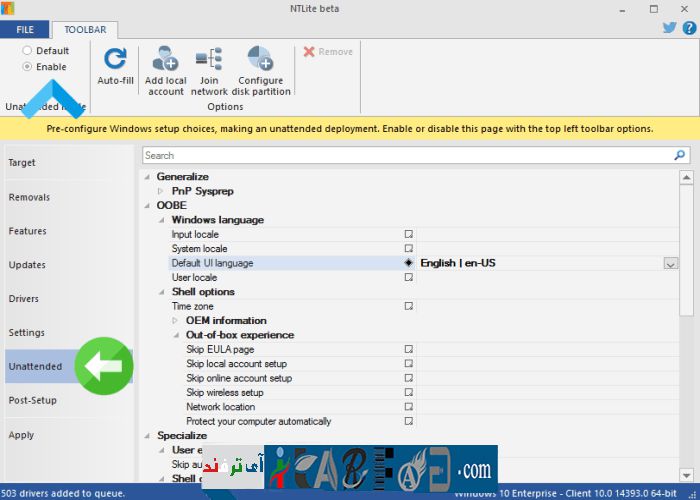Image resolution: width=700 pixels, height=500 pixels.
Task: Click inside the Search input field
Action: [400, 156]
